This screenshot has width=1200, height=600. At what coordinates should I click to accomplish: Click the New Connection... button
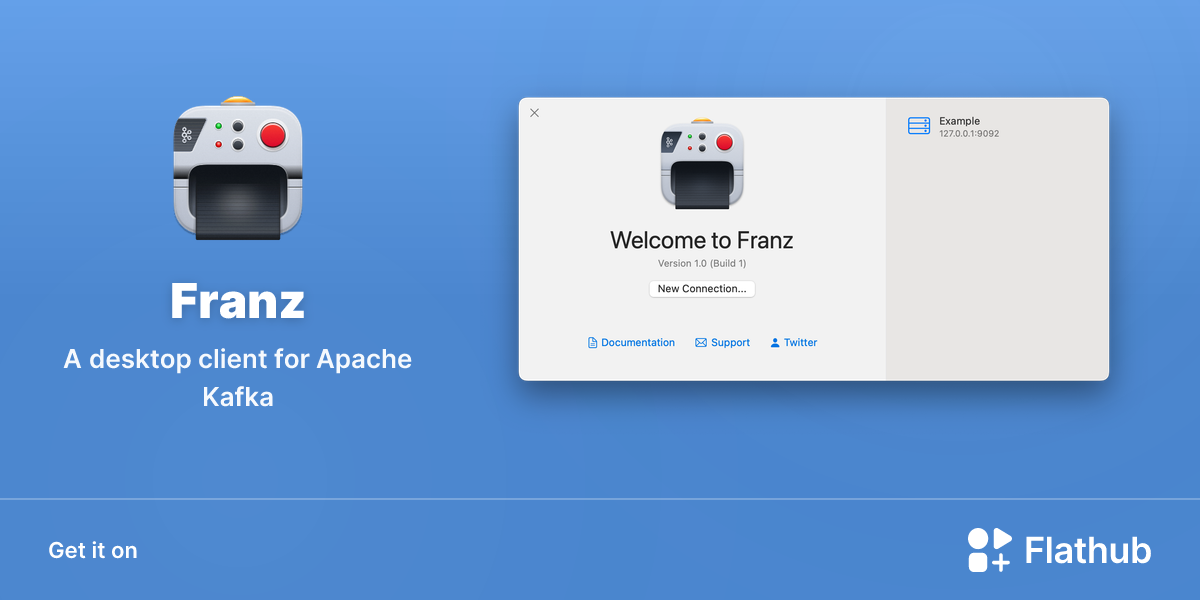(702, 288)
